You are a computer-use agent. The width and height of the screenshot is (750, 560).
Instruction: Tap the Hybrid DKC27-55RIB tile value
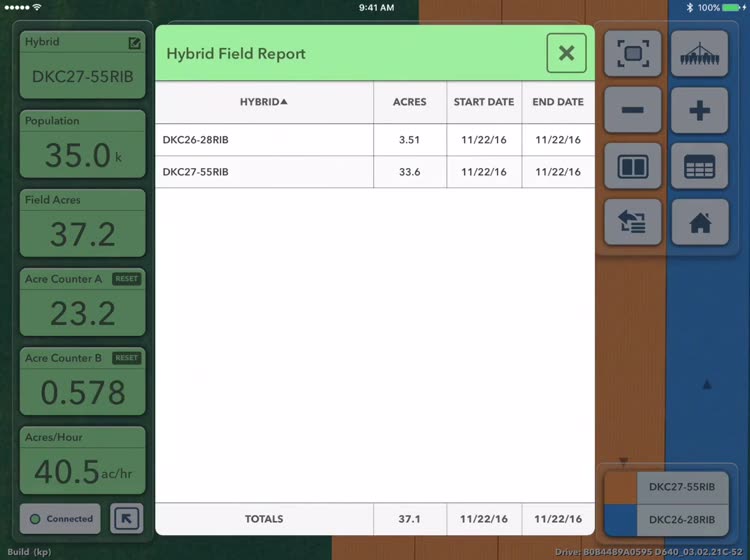tap(83, 77)
